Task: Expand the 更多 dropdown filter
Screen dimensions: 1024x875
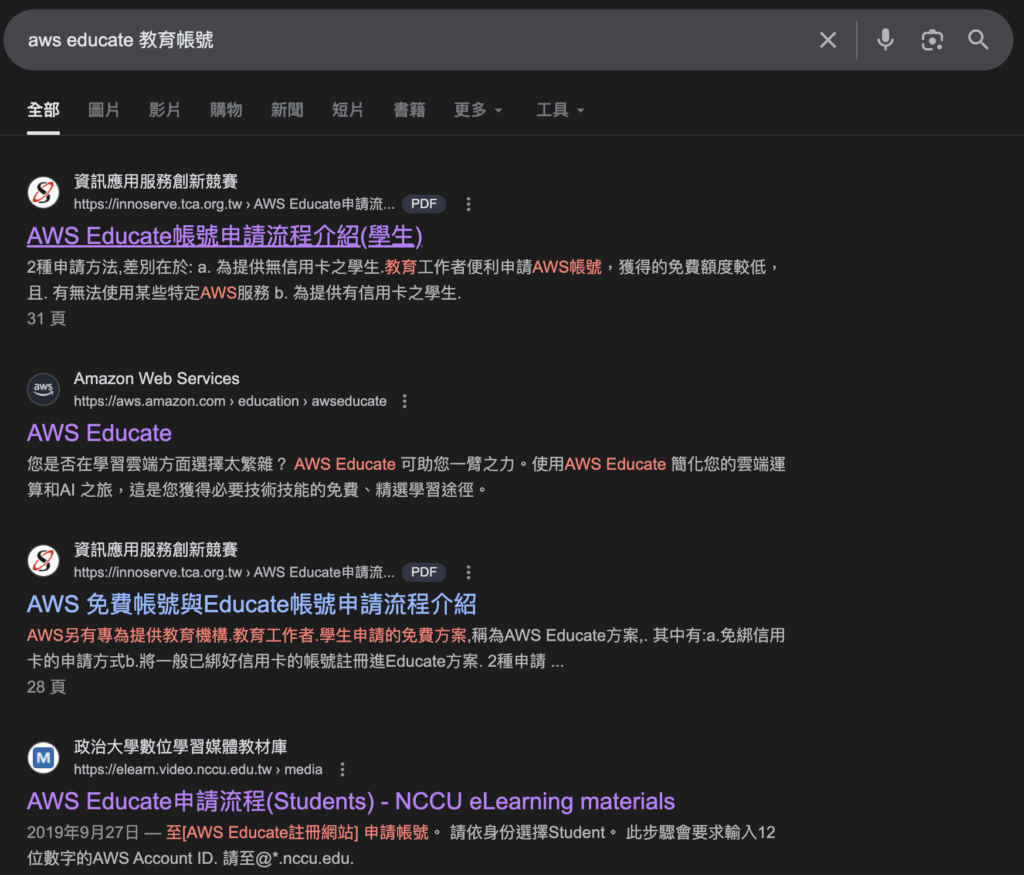Action: [478, 110]
